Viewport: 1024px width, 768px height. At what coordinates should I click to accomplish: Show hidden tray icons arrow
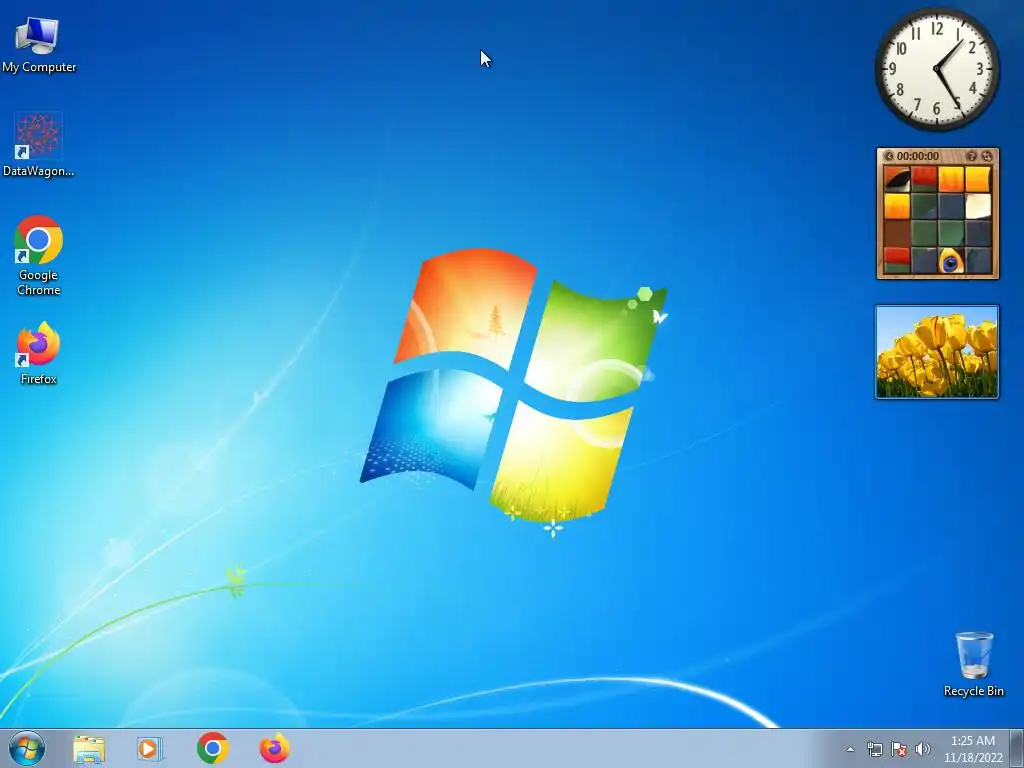(x=850, y=749)
